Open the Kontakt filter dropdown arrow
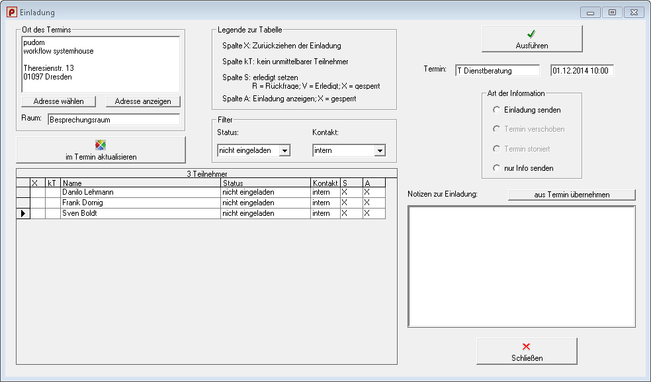651x382 pixels. [x=379, y=150]
